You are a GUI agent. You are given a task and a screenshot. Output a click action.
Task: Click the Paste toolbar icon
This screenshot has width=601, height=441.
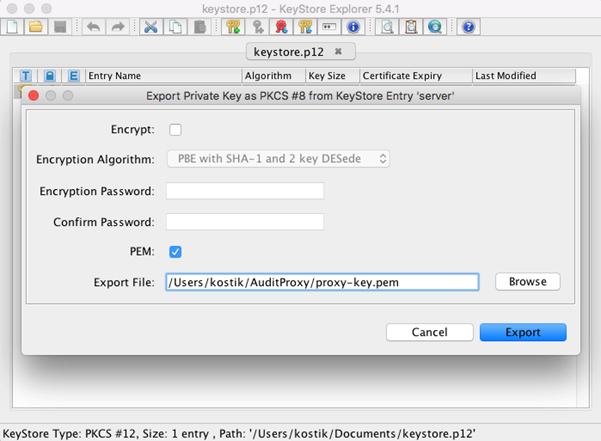click(x=199, y=27)
